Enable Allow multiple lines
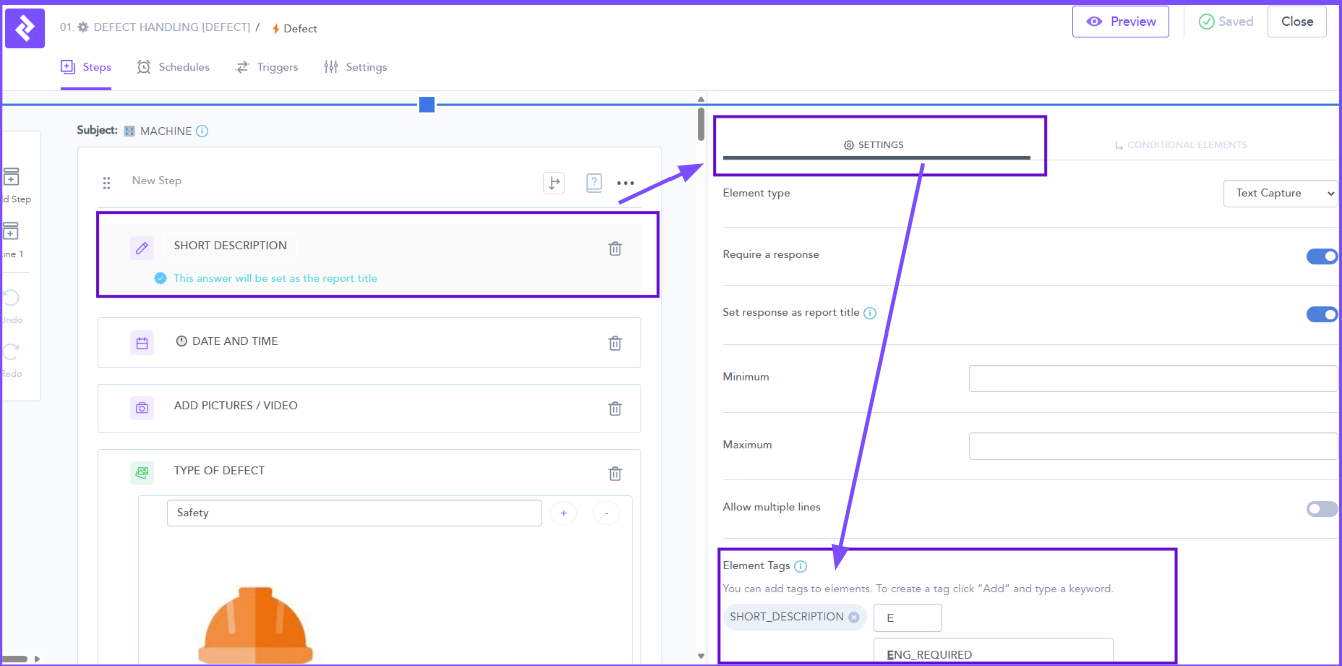 1321,509
